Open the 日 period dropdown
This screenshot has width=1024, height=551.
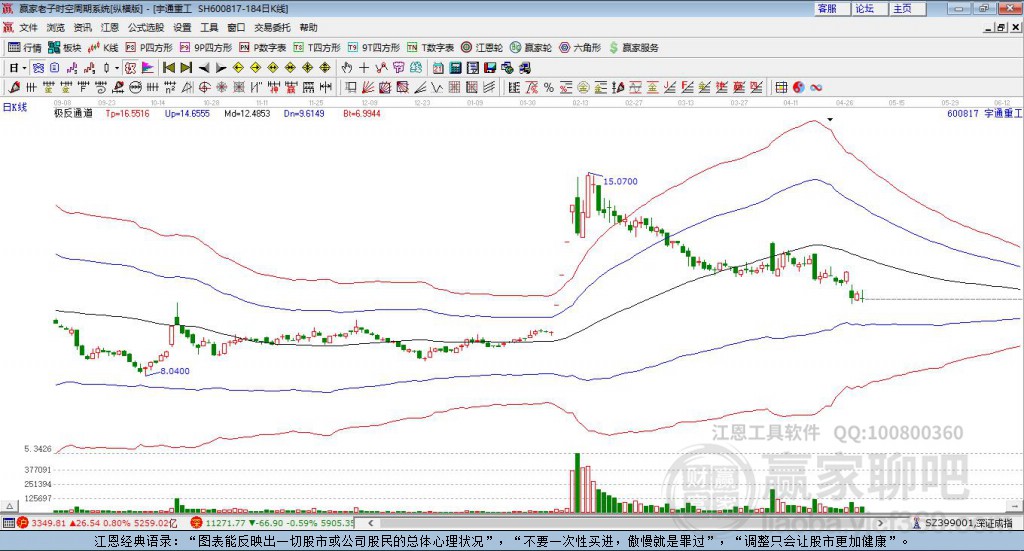17,68
